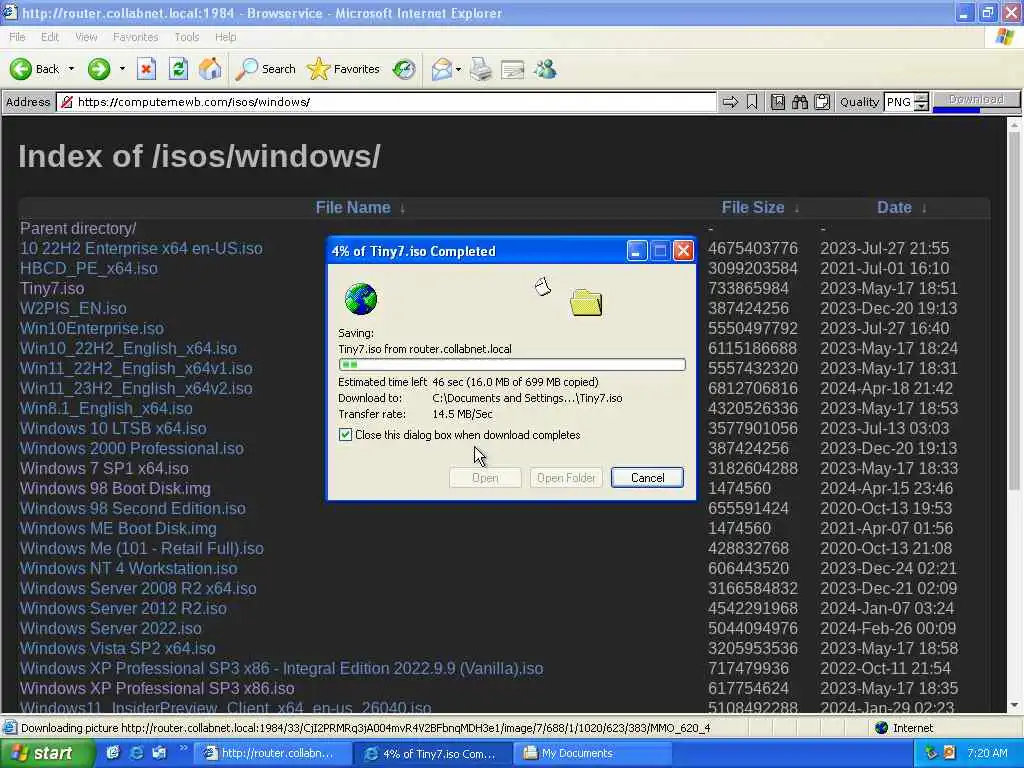Switch to 4% of Tiny7.iso taskbar button
Viewport: 1024px width, 768px height.
[x=434, y=753]
